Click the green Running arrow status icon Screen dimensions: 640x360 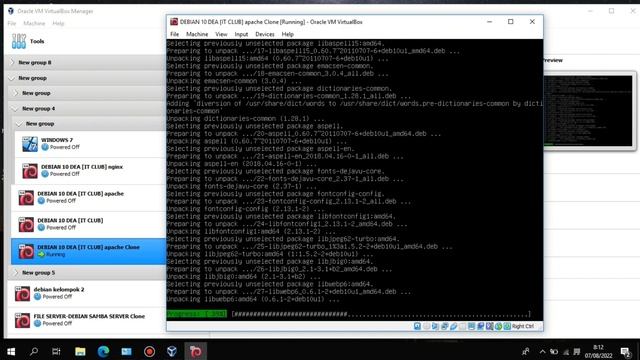pyautogui.click(x=41, y=254)
